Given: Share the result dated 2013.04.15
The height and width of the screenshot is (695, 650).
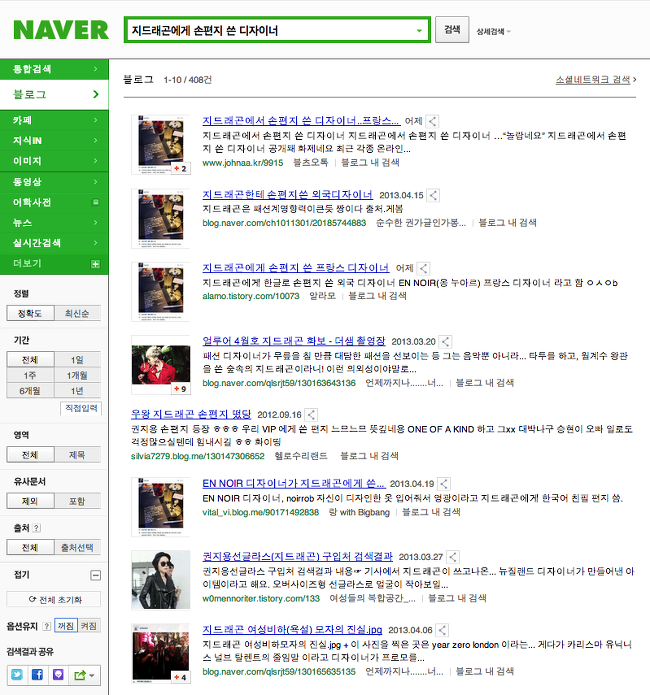Looking at the screenshot, I should (x=433, y=195).
